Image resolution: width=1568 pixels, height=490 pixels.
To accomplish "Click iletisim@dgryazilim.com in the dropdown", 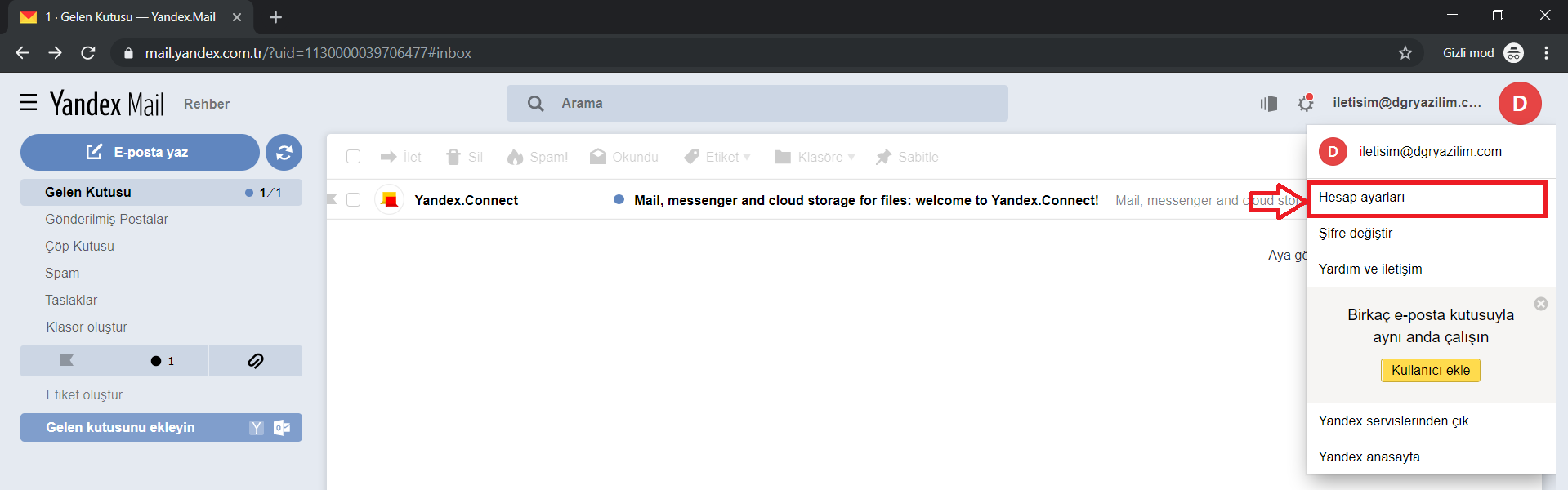I will pos(1430,151).
